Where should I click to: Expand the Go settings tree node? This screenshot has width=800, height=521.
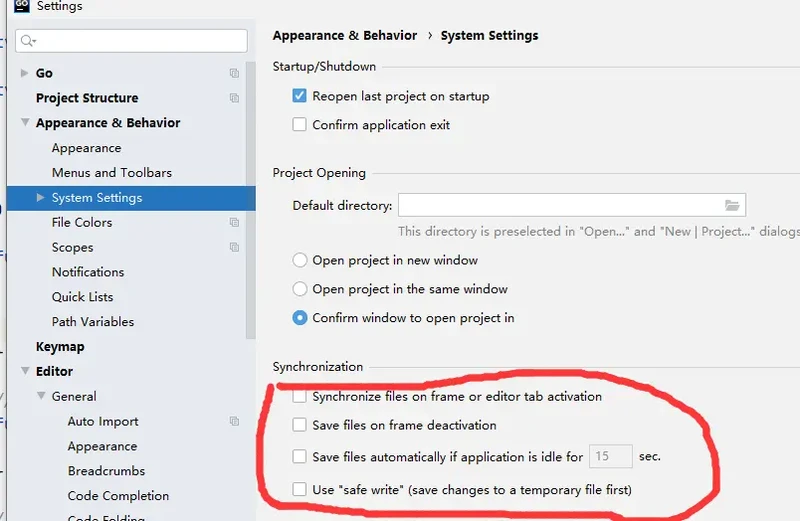[25, 73]
